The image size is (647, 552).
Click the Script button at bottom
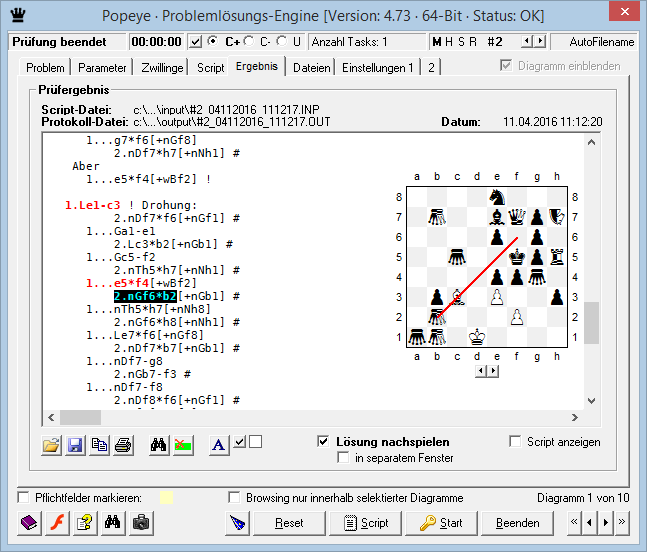[366, 523]
